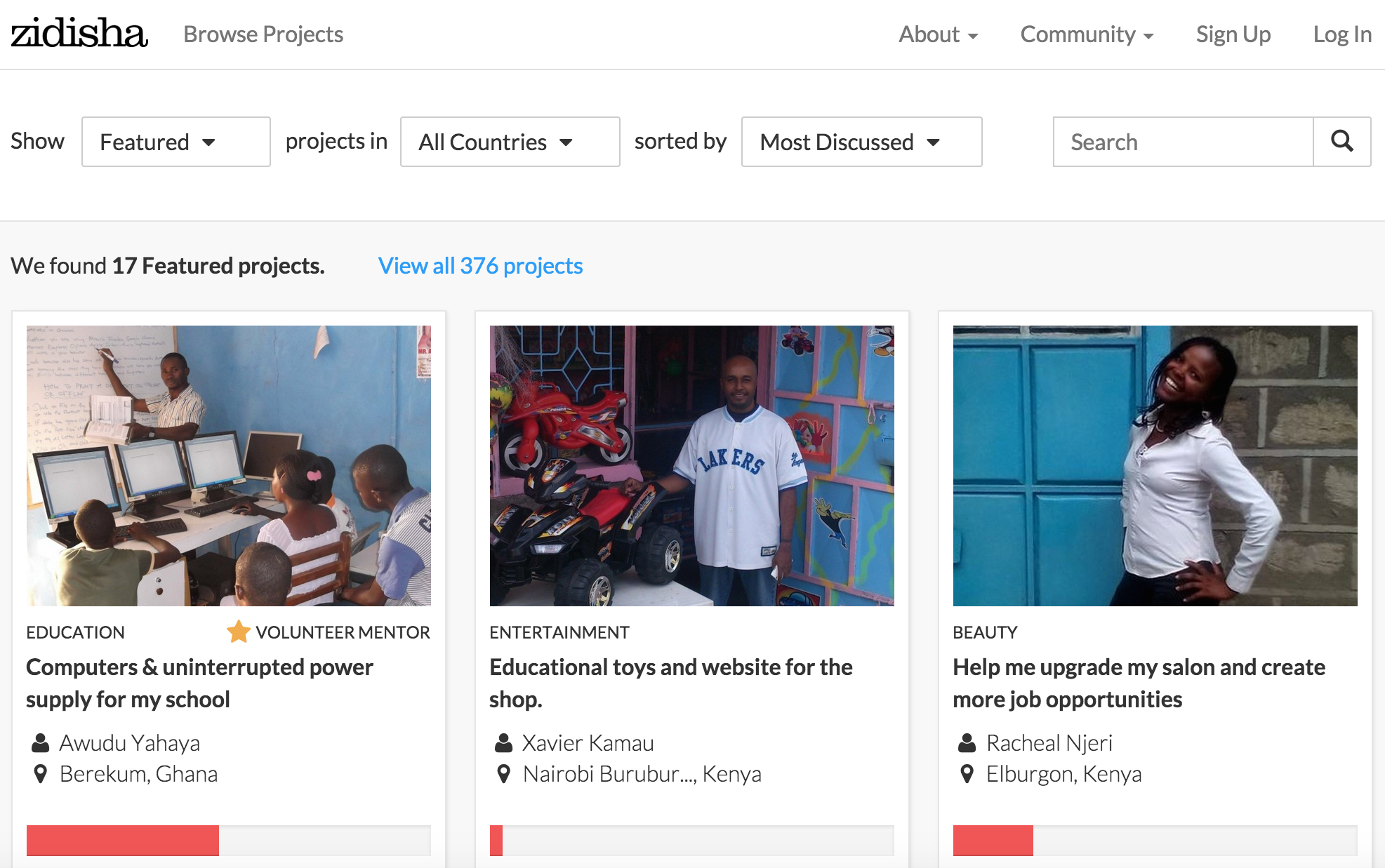Focus the Search text field
This screenshot has height=868, width=1385.
1183,142
